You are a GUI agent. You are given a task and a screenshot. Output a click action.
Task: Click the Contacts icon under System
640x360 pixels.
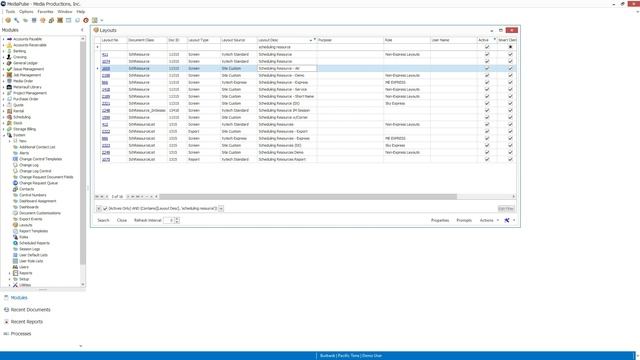coord(15,189)
